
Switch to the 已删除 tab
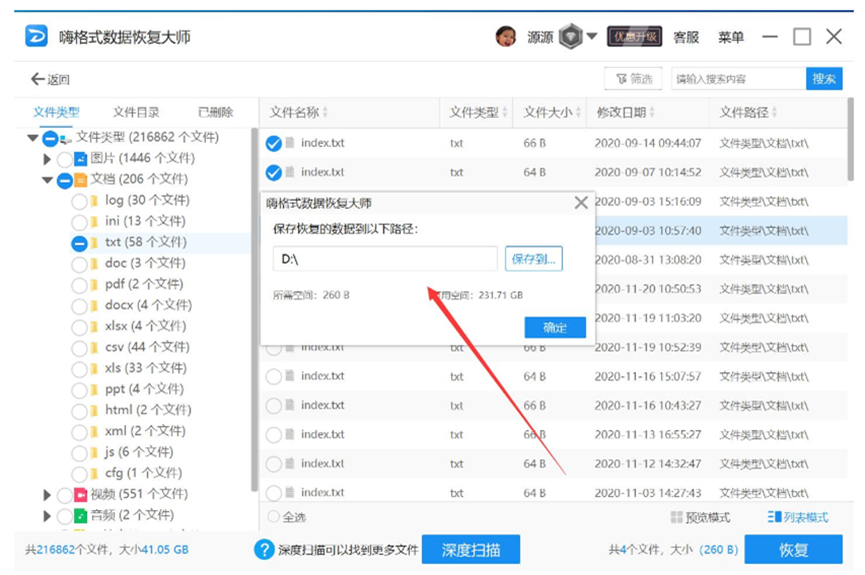(216, 113)
